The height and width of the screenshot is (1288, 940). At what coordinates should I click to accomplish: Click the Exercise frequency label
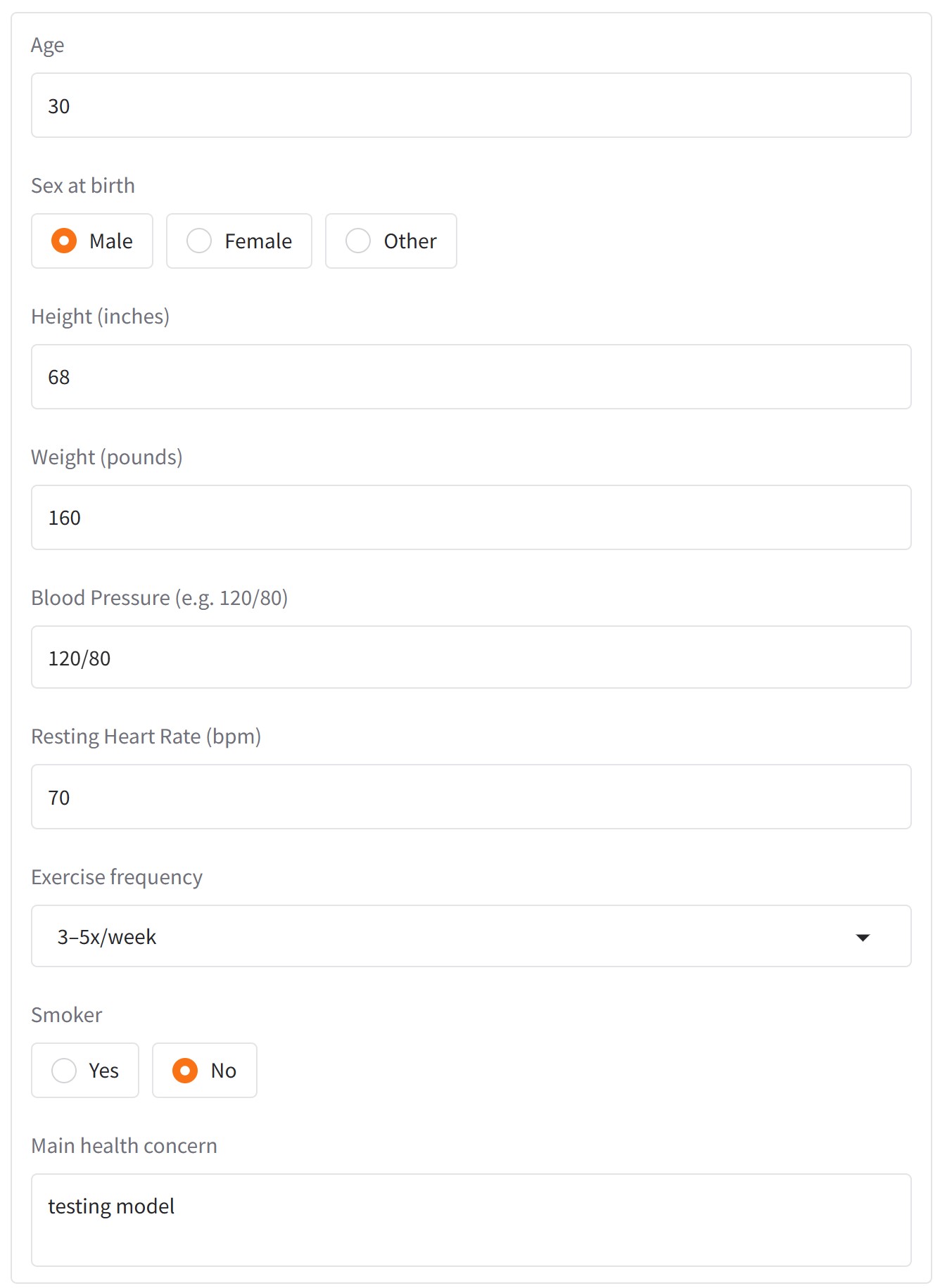pyautogui.click(x=116, y=876)
